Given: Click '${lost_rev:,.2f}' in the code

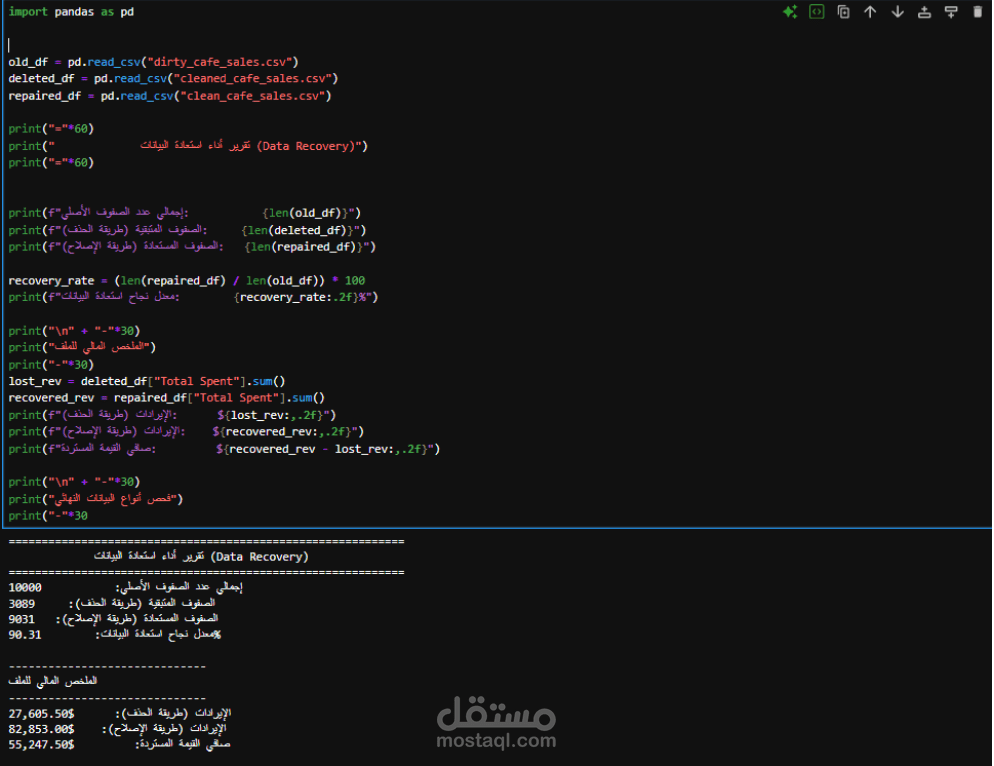Looking at the screenshot, I should tap(272, 415).
